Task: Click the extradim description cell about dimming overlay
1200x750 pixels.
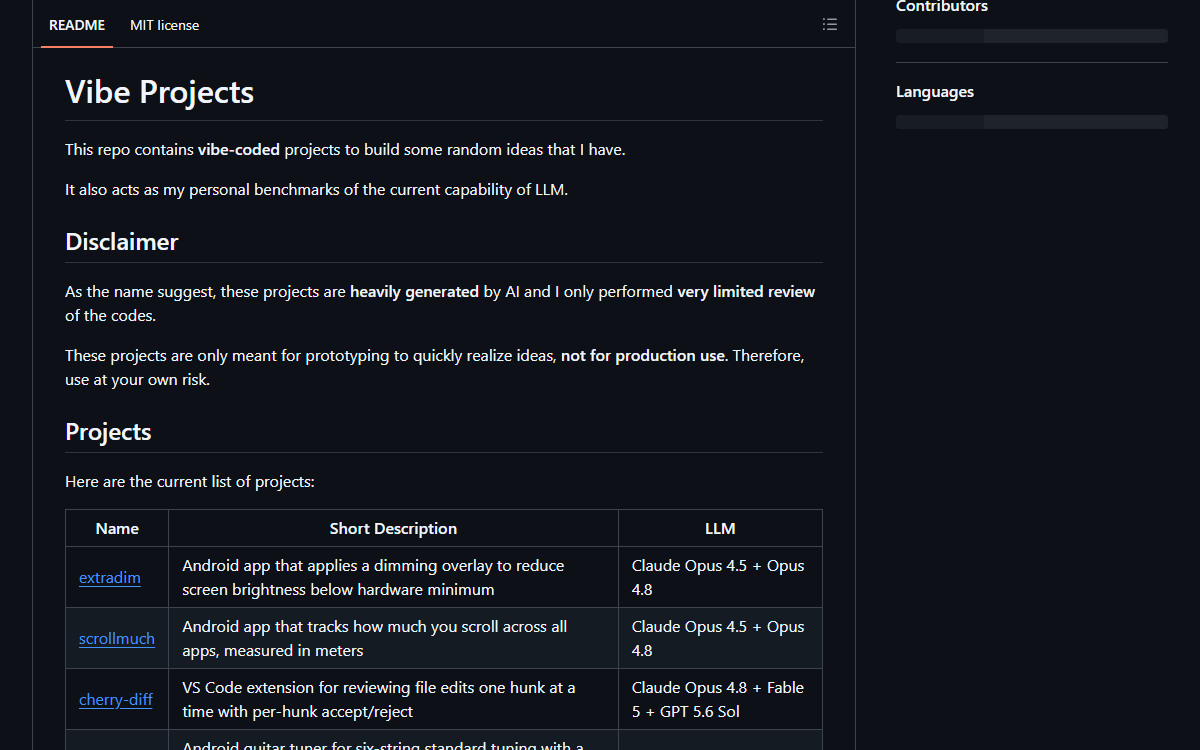Action: click(394, 578)
